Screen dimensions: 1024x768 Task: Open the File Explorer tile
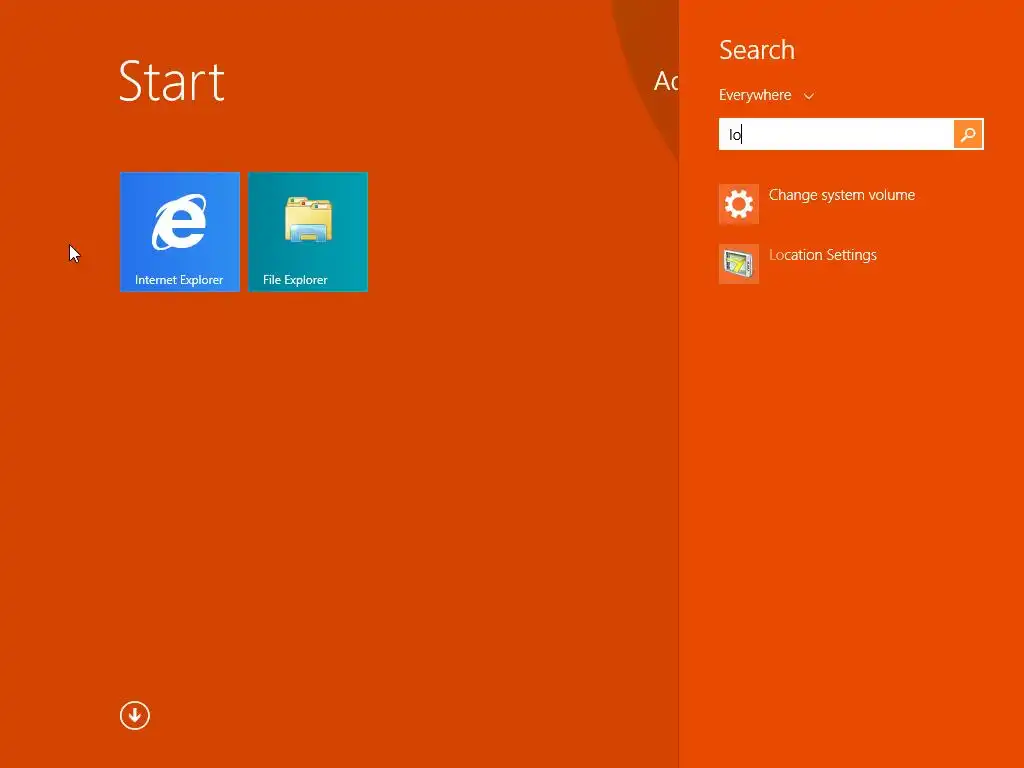pos(308,232)
